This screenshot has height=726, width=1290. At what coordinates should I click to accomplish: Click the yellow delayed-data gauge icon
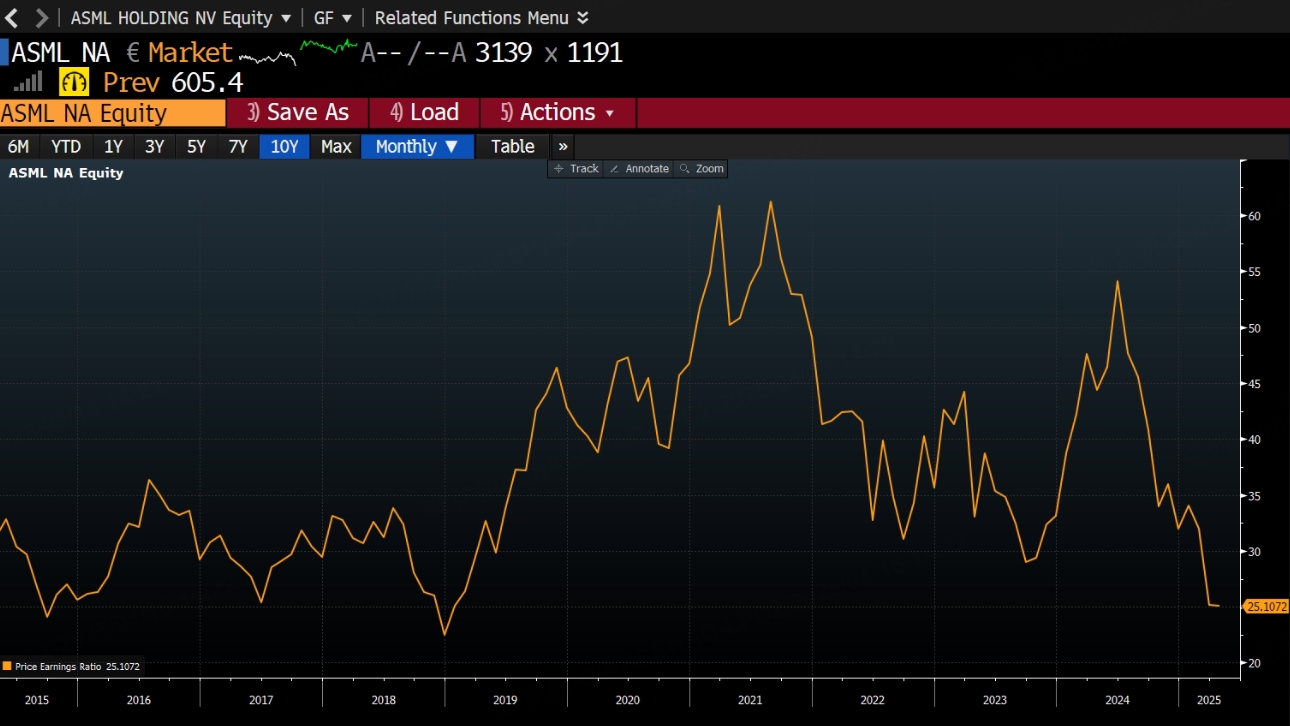point(74,82)
